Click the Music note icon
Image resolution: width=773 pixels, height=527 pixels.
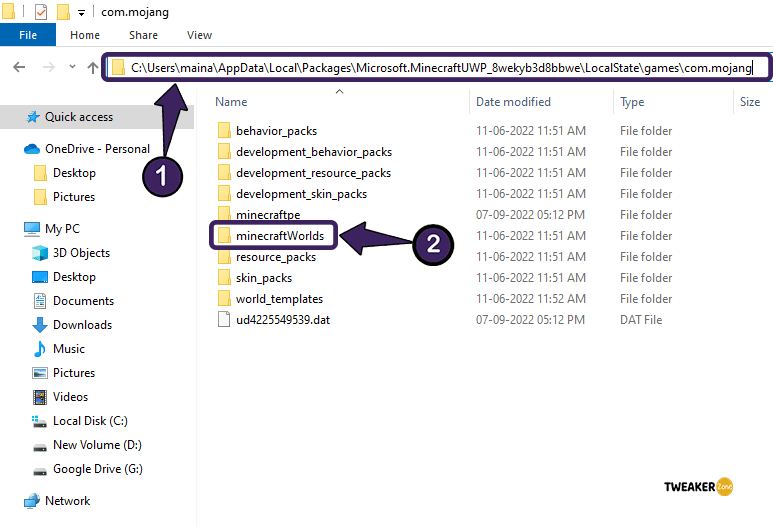coord(39,349)
